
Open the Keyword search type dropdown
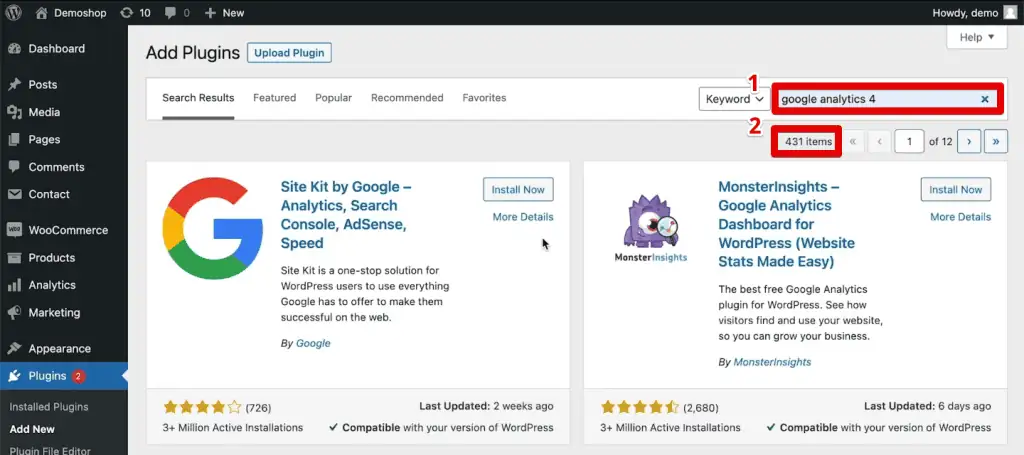coord(733,99)
